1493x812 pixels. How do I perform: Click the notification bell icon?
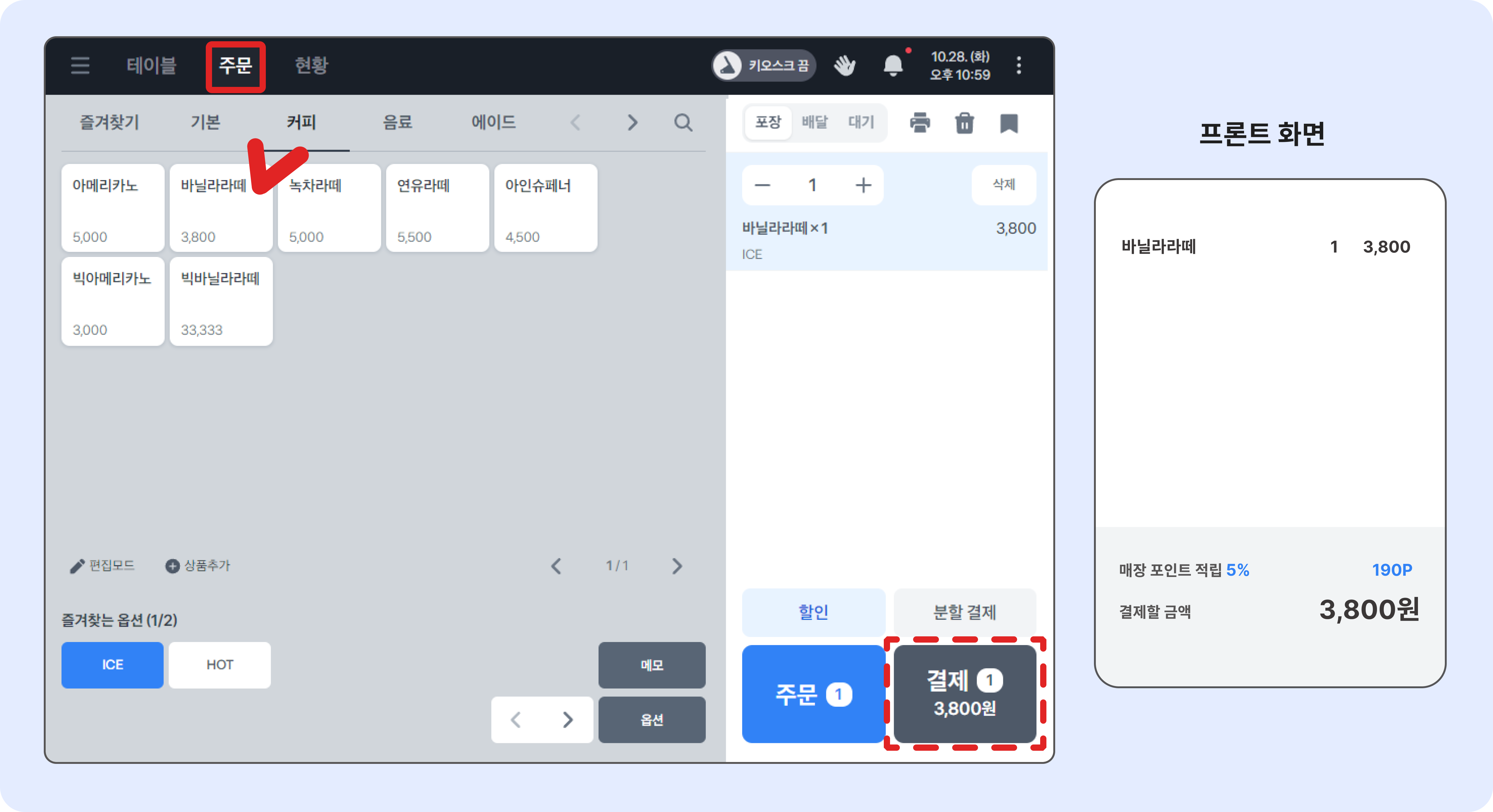tap(893, 65)
